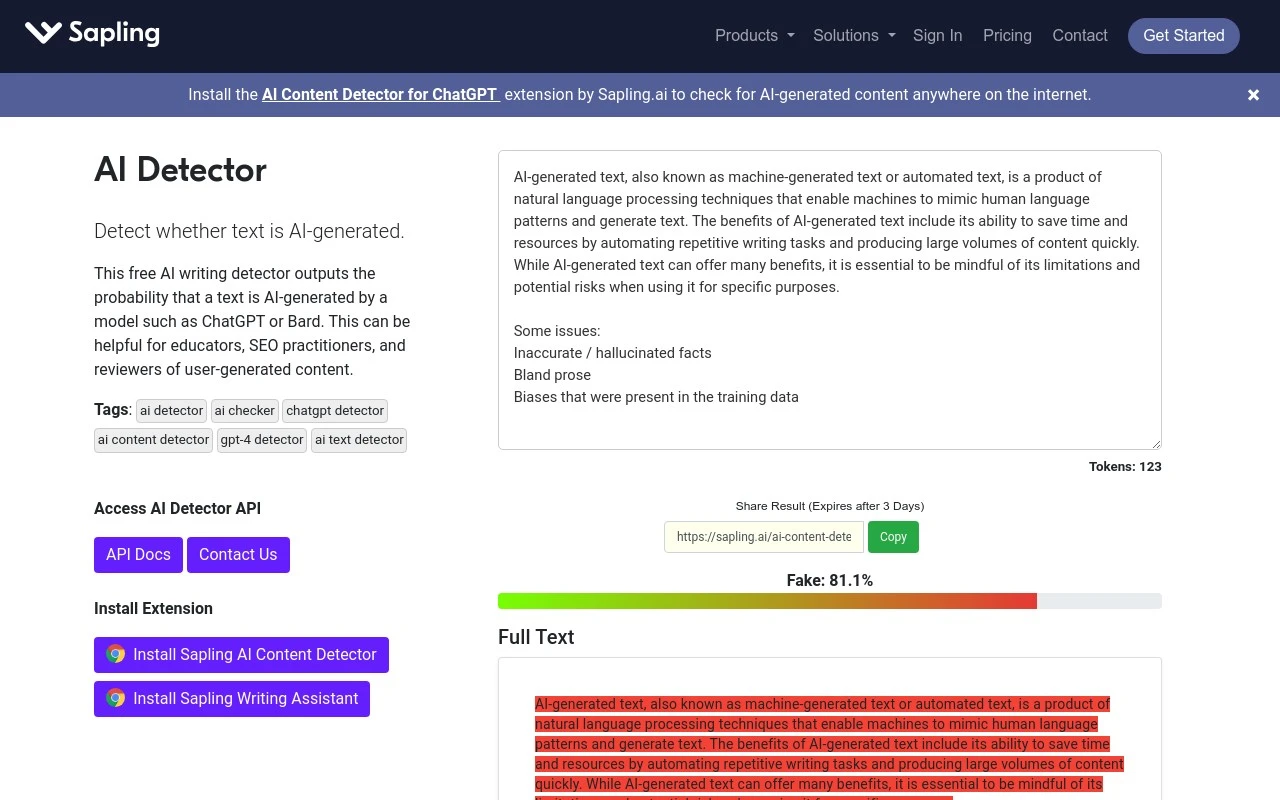Open the Products dropdown menu
The image size is (1280, 800).
(754, 35)
